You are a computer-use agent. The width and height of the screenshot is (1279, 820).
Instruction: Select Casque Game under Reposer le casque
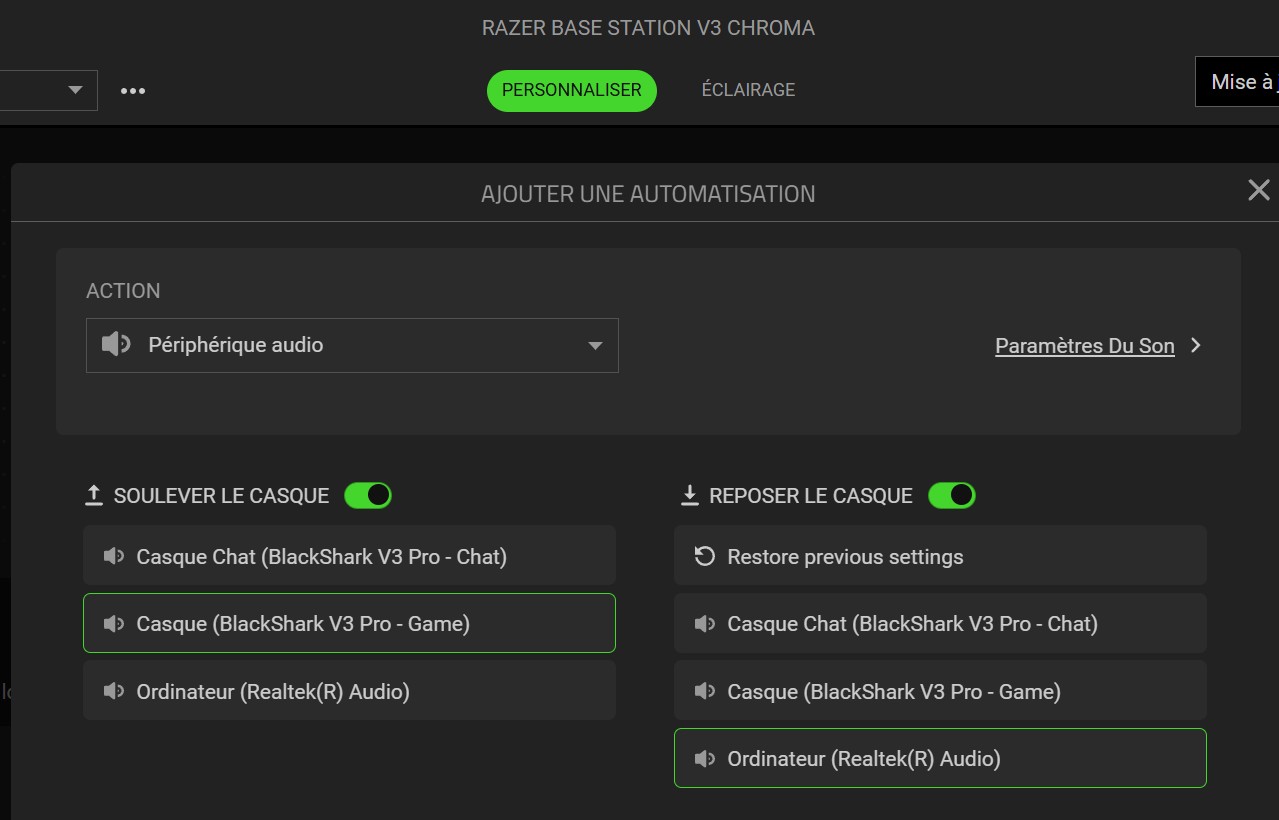tap(940, 691)
